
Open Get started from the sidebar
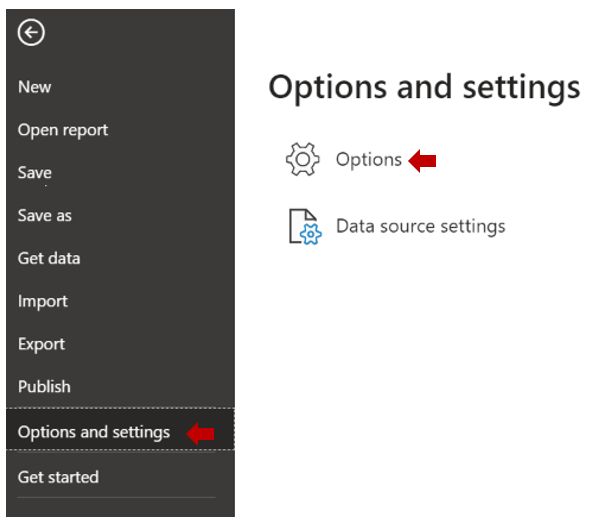click(58, 477)
